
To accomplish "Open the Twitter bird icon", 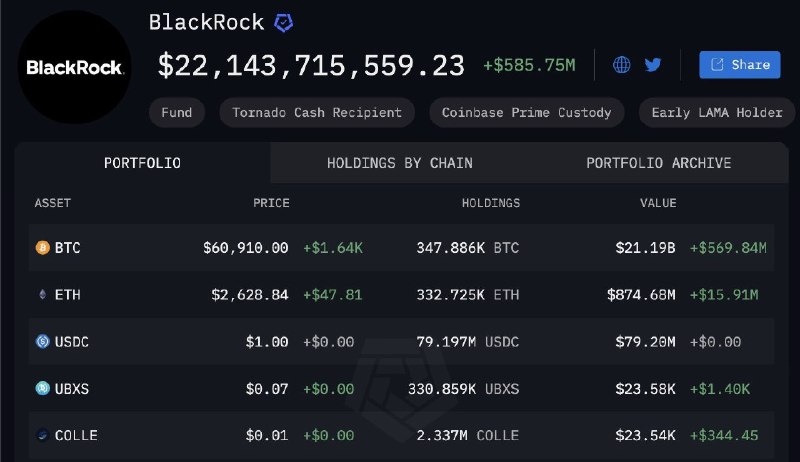I will click(653, 65).
